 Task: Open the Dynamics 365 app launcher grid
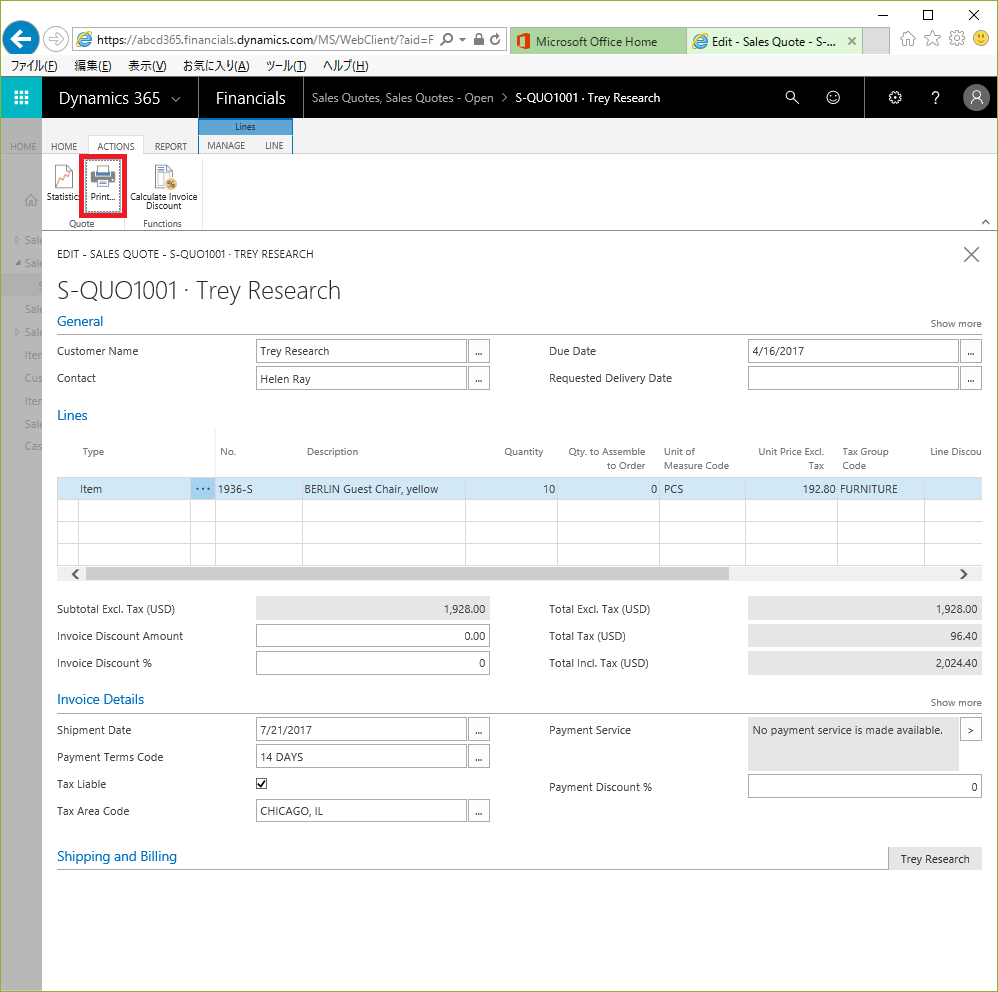tap(21, 98)
